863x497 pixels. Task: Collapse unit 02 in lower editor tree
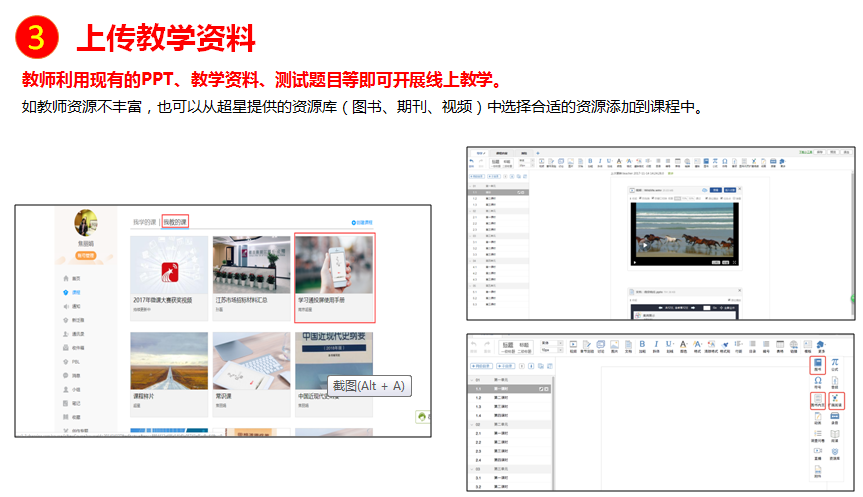472,424
